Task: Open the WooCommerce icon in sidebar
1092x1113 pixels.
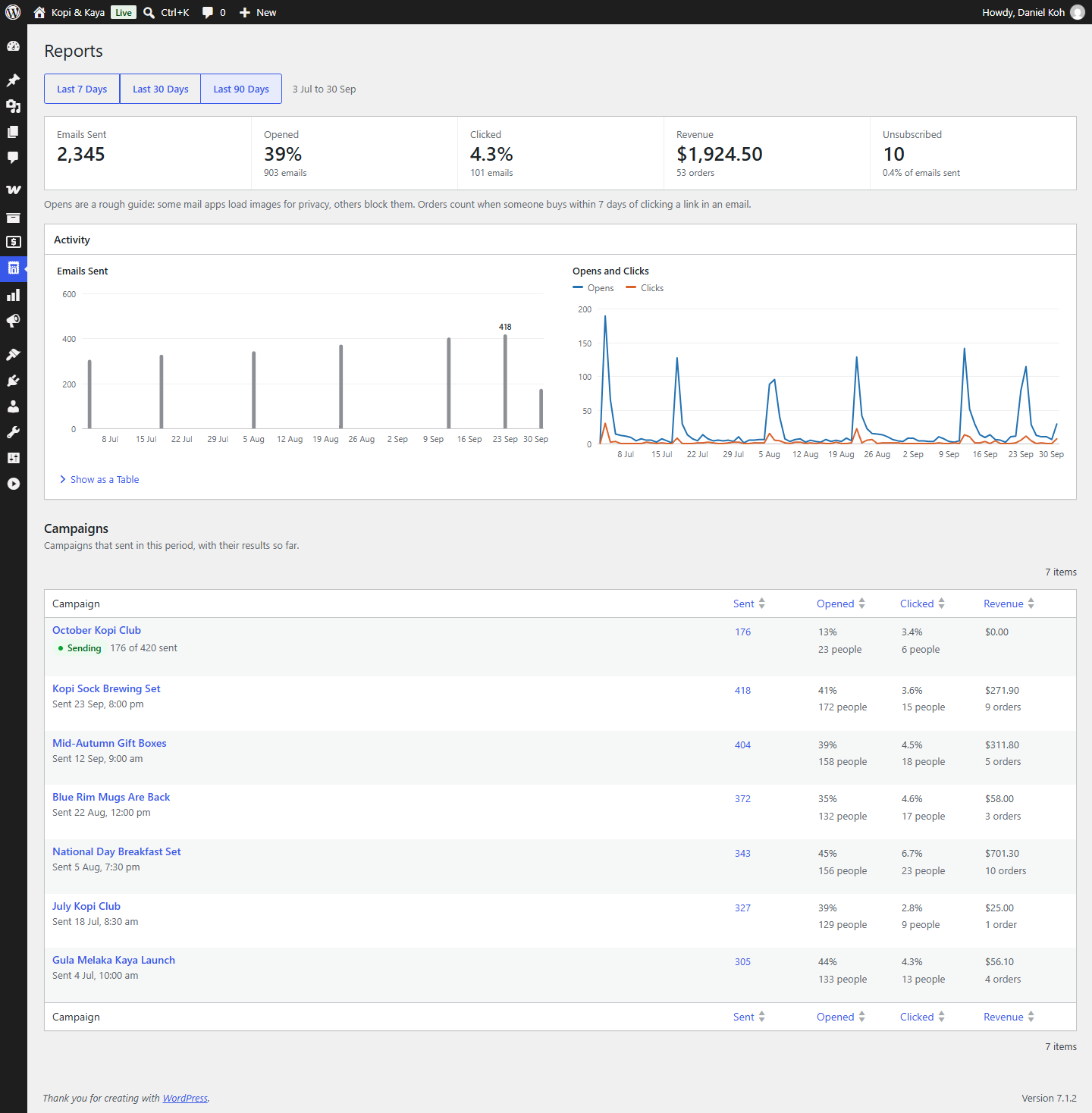Action: [13, 190]
